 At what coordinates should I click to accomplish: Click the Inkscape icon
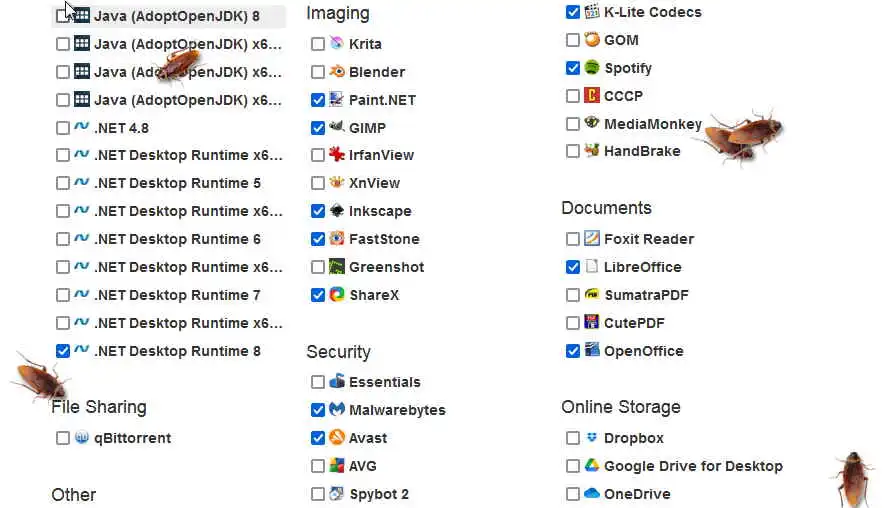point(337,210)
